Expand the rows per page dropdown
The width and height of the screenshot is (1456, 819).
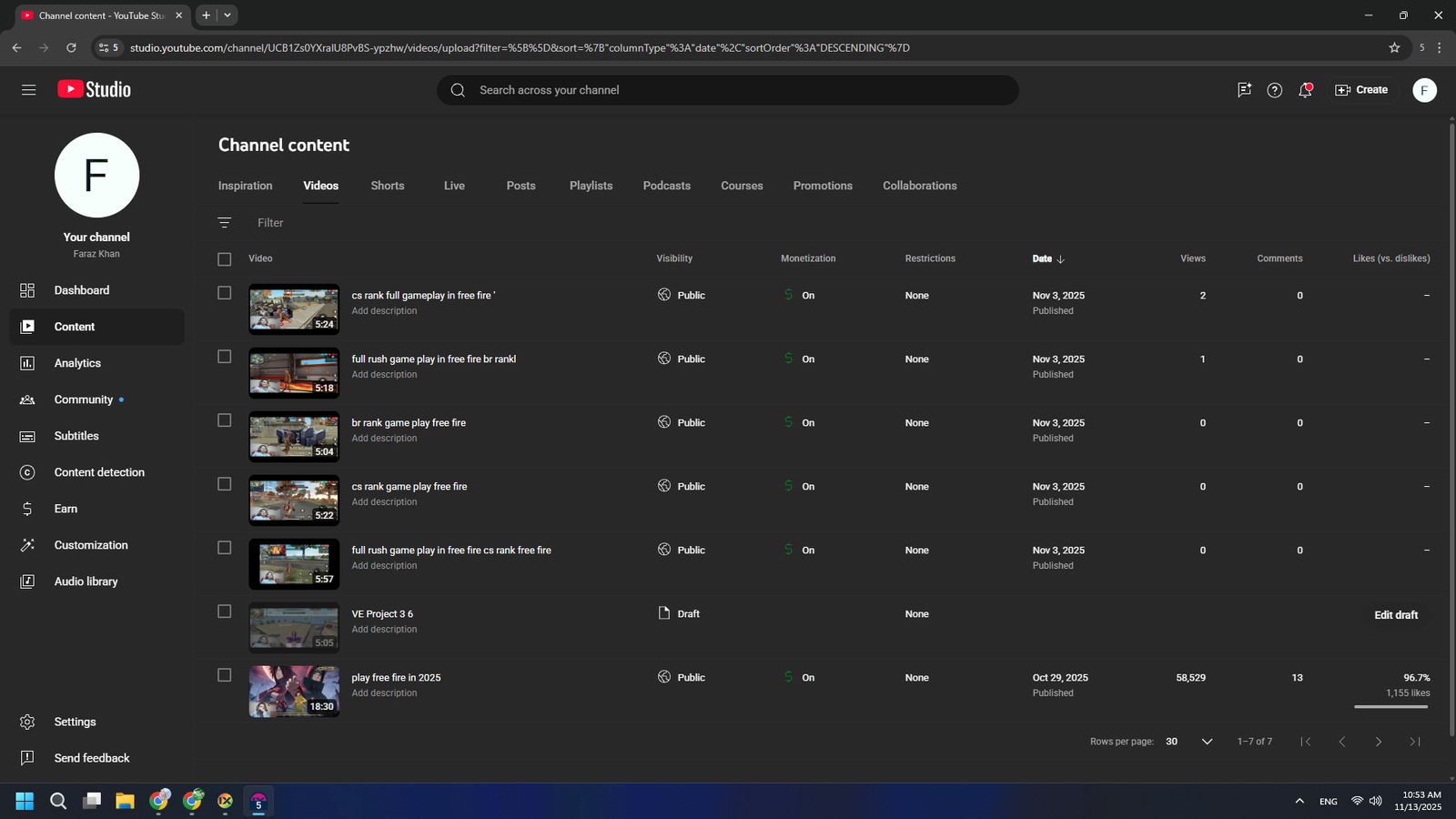1207,742
